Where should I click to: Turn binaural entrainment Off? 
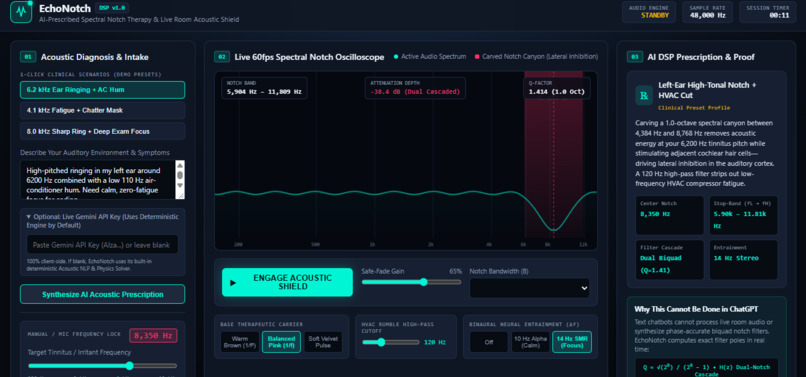[488, 342]
